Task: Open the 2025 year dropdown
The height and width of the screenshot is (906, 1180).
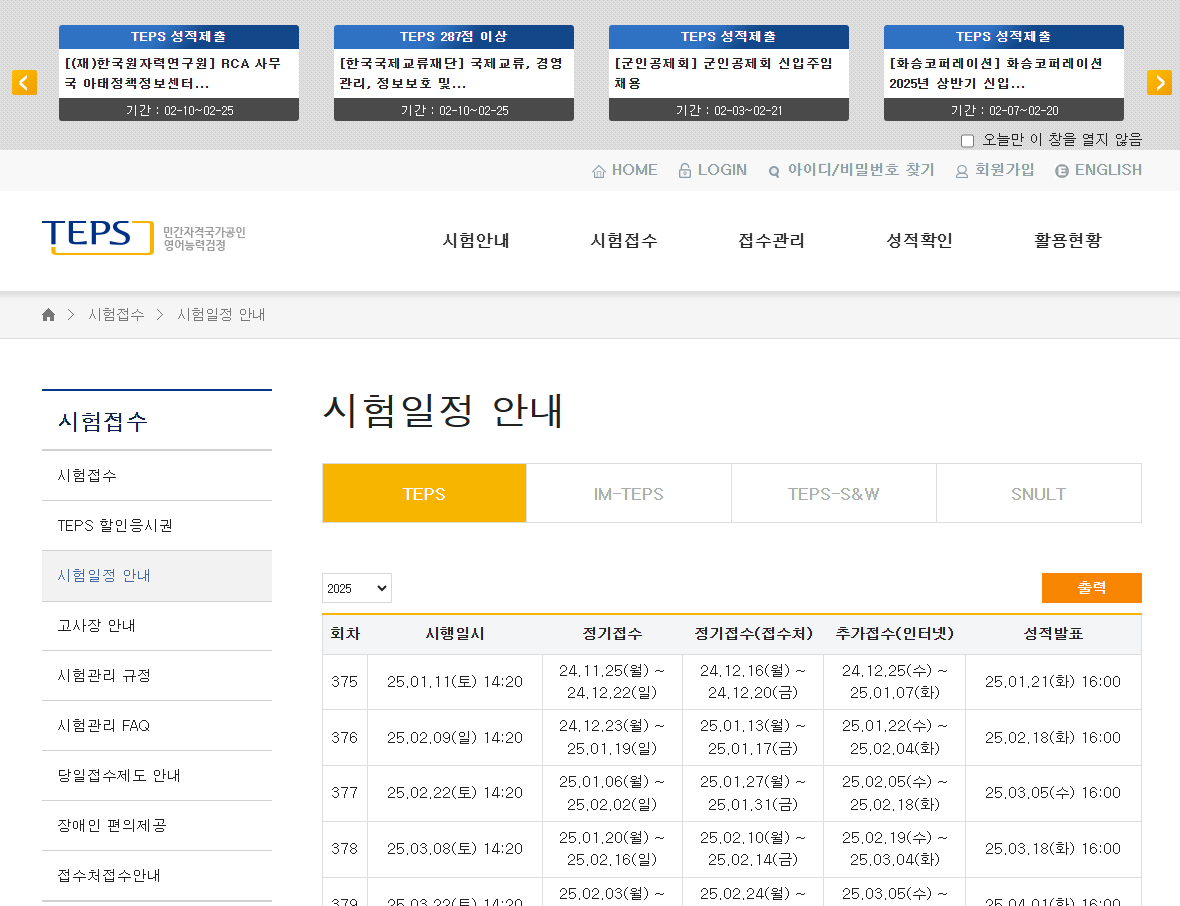Action: 357,588
